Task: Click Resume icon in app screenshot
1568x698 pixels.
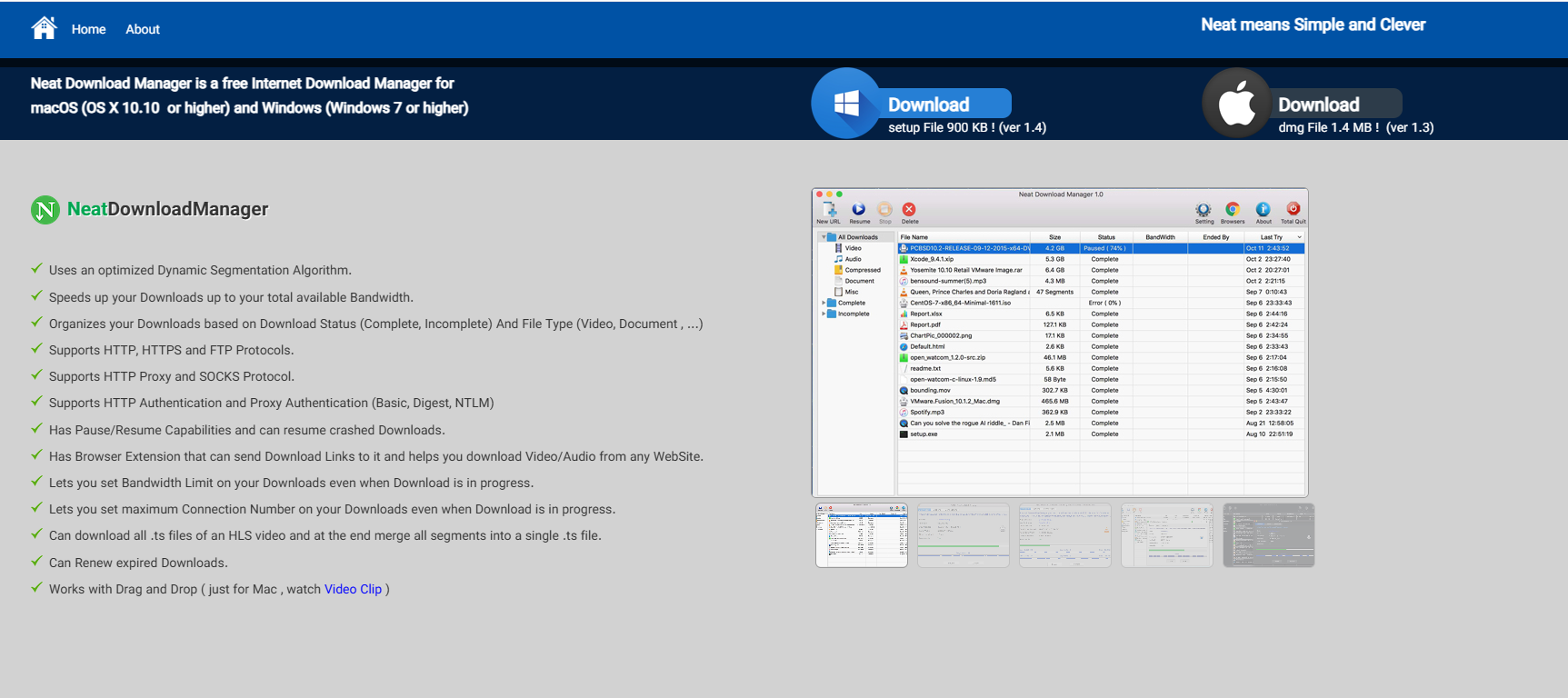Action: 859,209
